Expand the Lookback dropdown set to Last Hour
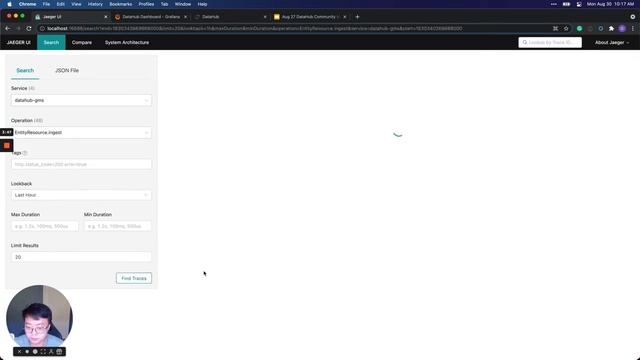Screen dimensions: 640x360 pyautogui.click(x=81, y=195)
